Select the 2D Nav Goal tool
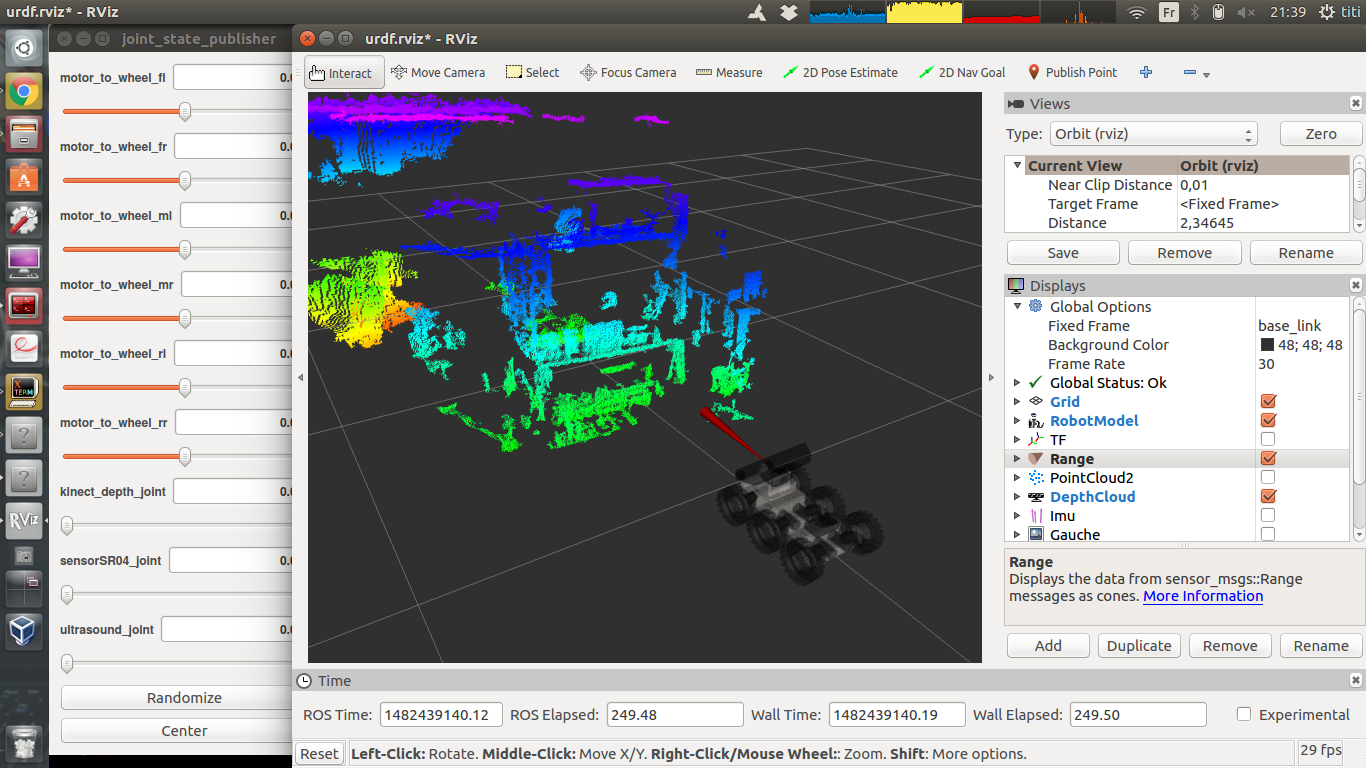 962,73
